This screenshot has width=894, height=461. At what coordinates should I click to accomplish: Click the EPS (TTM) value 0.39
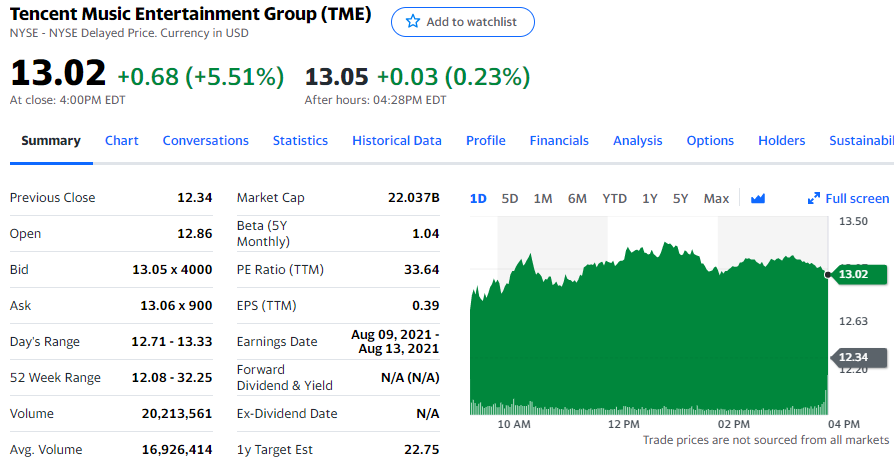click(425, 305)
